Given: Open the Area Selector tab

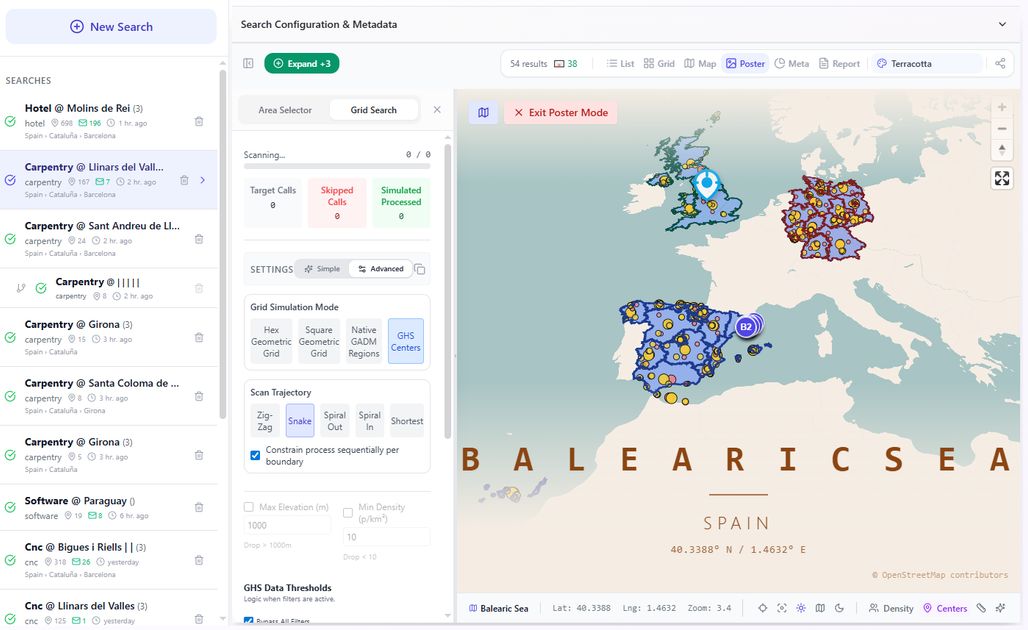Looking at the screenshot, I should click(x=285, y=110).
